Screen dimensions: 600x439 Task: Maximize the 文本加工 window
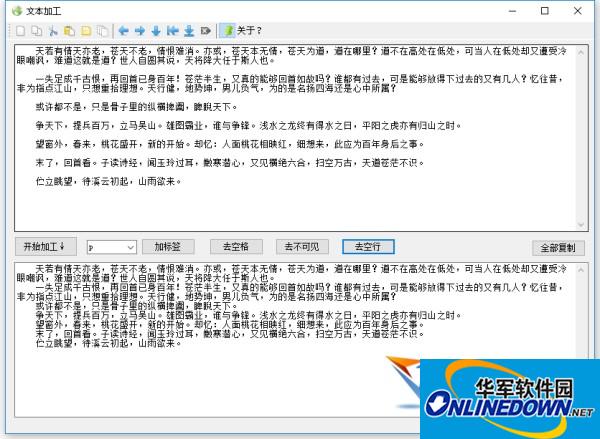pyautogui.click(x=545, y=11)
